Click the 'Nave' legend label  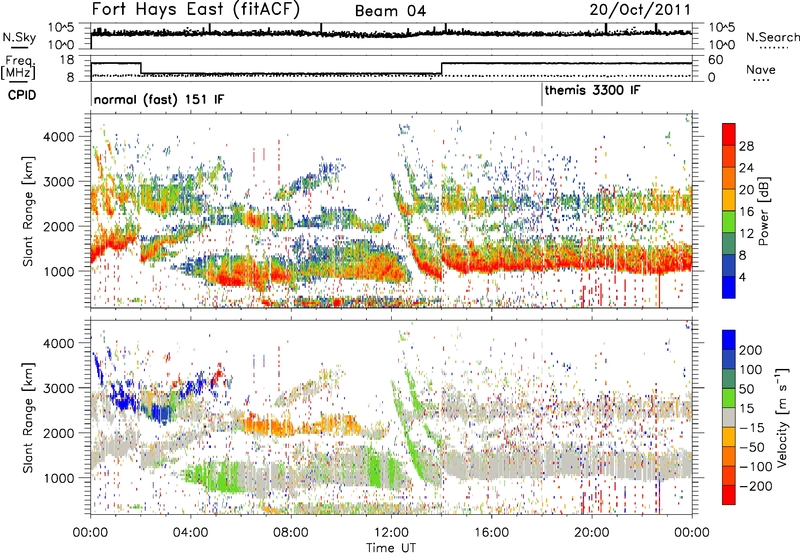click(761, 70)
